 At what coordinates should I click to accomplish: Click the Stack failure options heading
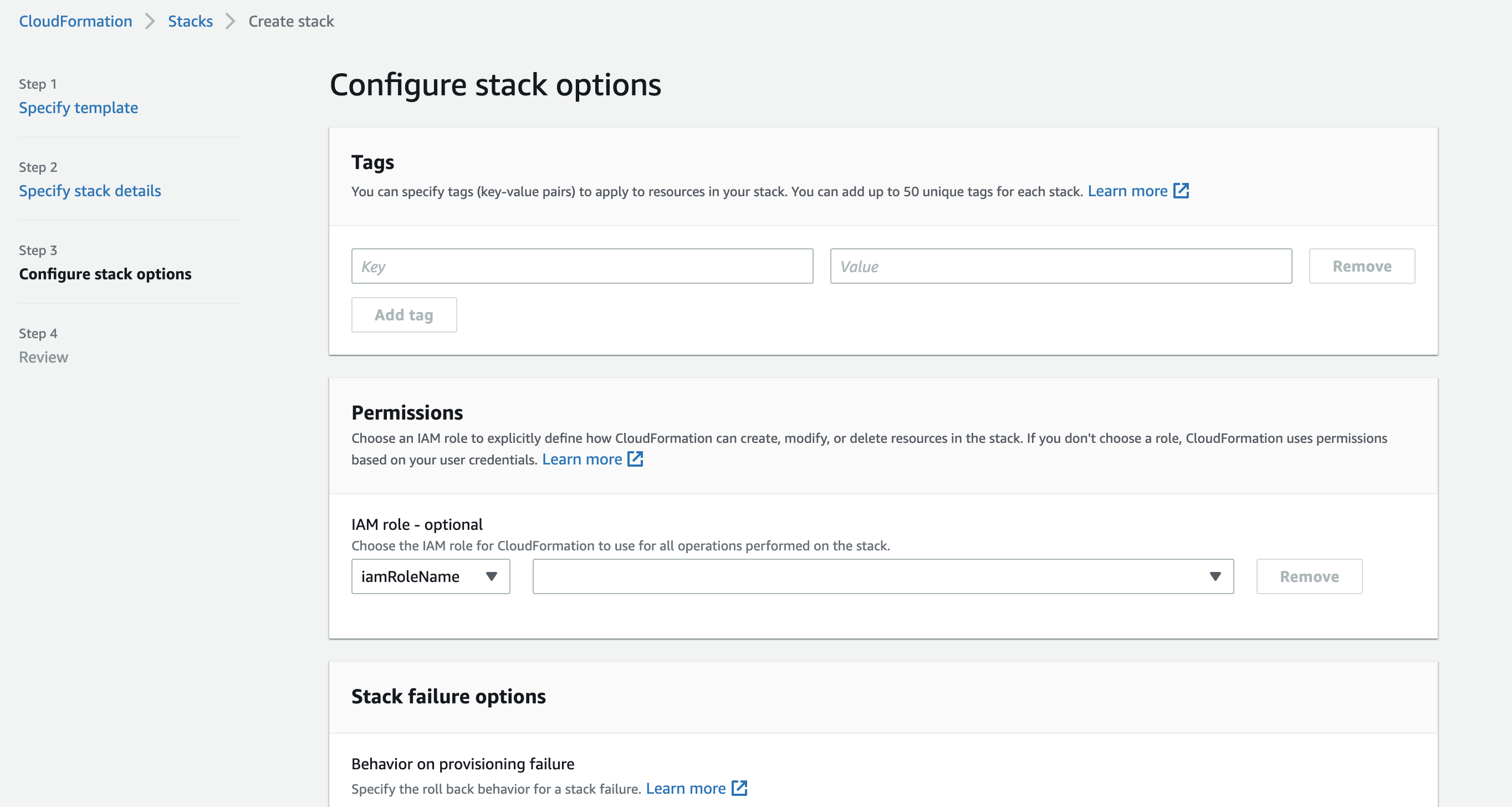coord(448,696)
